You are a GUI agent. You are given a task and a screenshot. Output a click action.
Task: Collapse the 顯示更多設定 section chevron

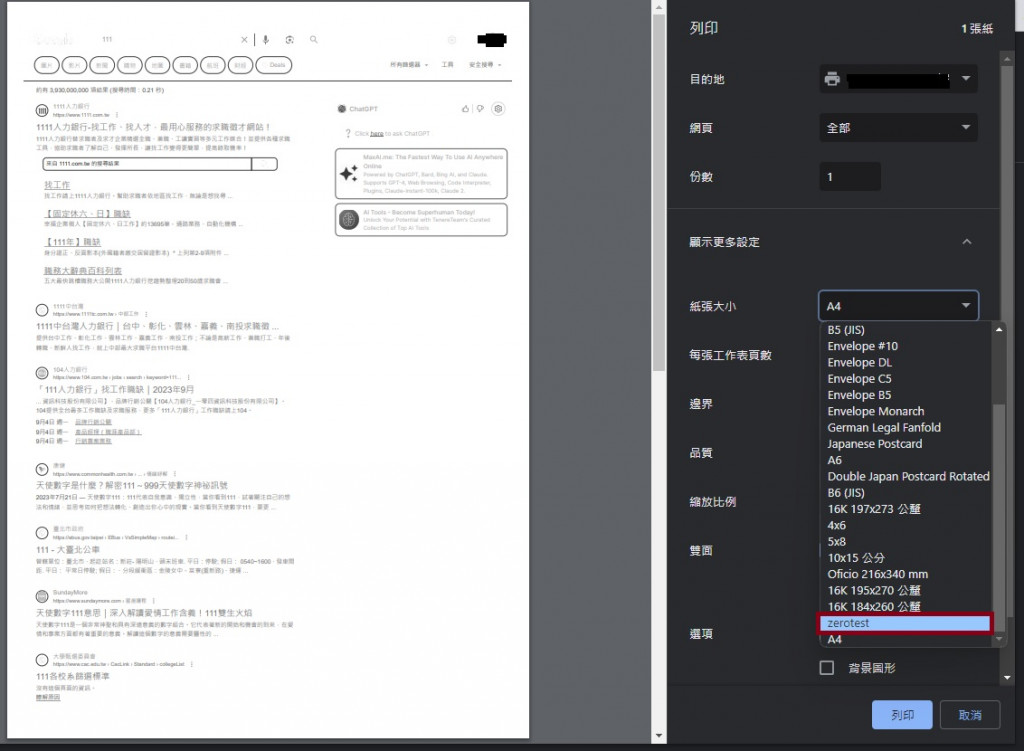967,242
